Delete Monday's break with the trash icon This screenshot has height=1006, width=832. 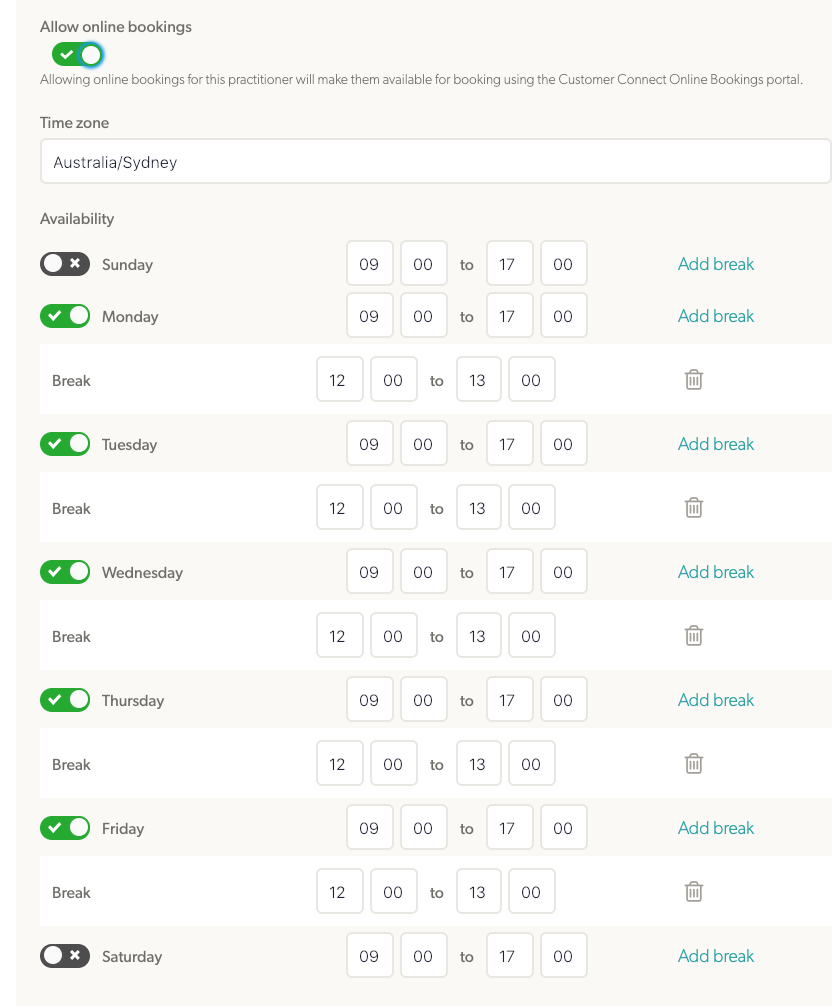[693, 380]
